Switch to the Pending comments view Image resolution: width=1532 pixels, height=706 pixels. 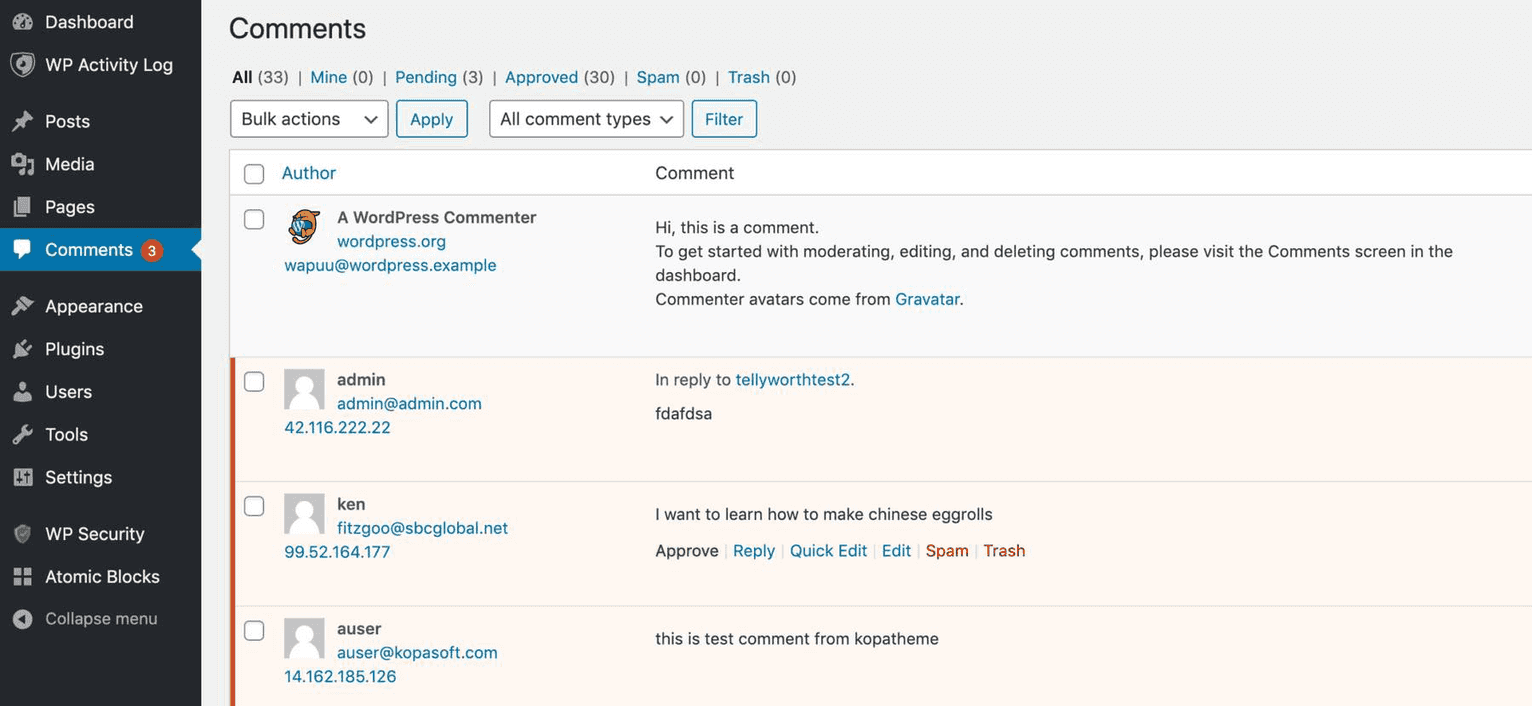[427, 76]
